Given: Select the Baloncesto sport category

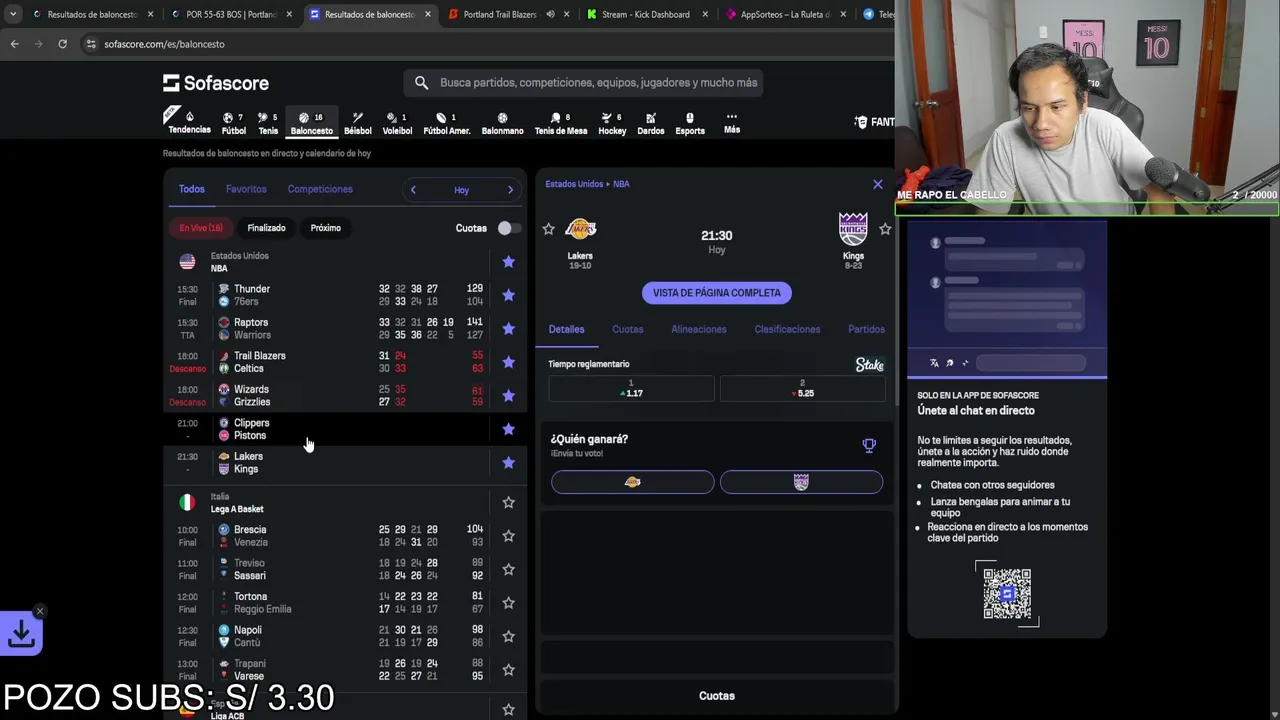Looking at the screenshot, I should pyautogui.click(x=311, y=123).
